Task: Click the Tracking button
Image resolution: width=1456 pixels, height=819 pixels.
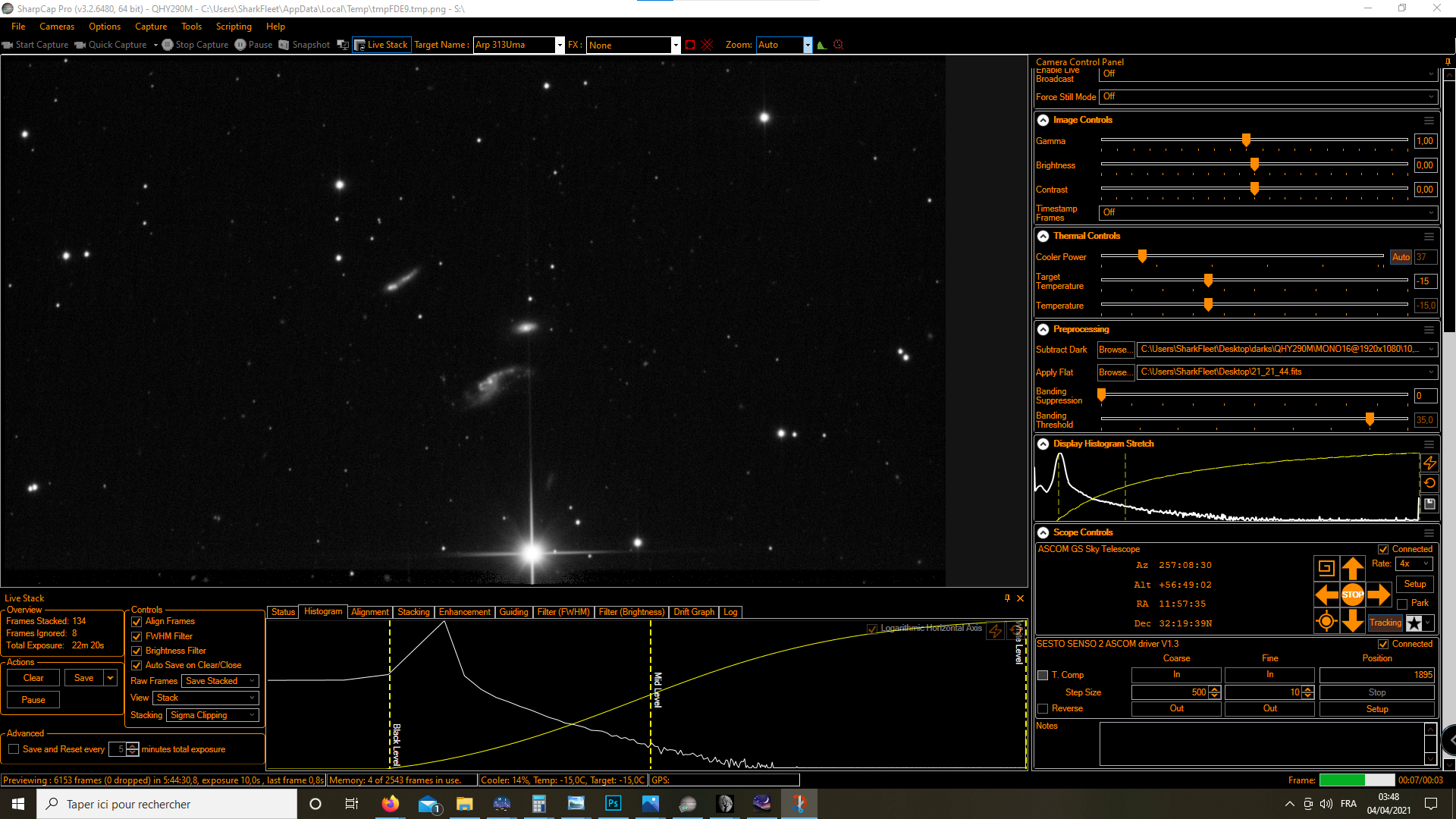Action: click(1385, 623)
